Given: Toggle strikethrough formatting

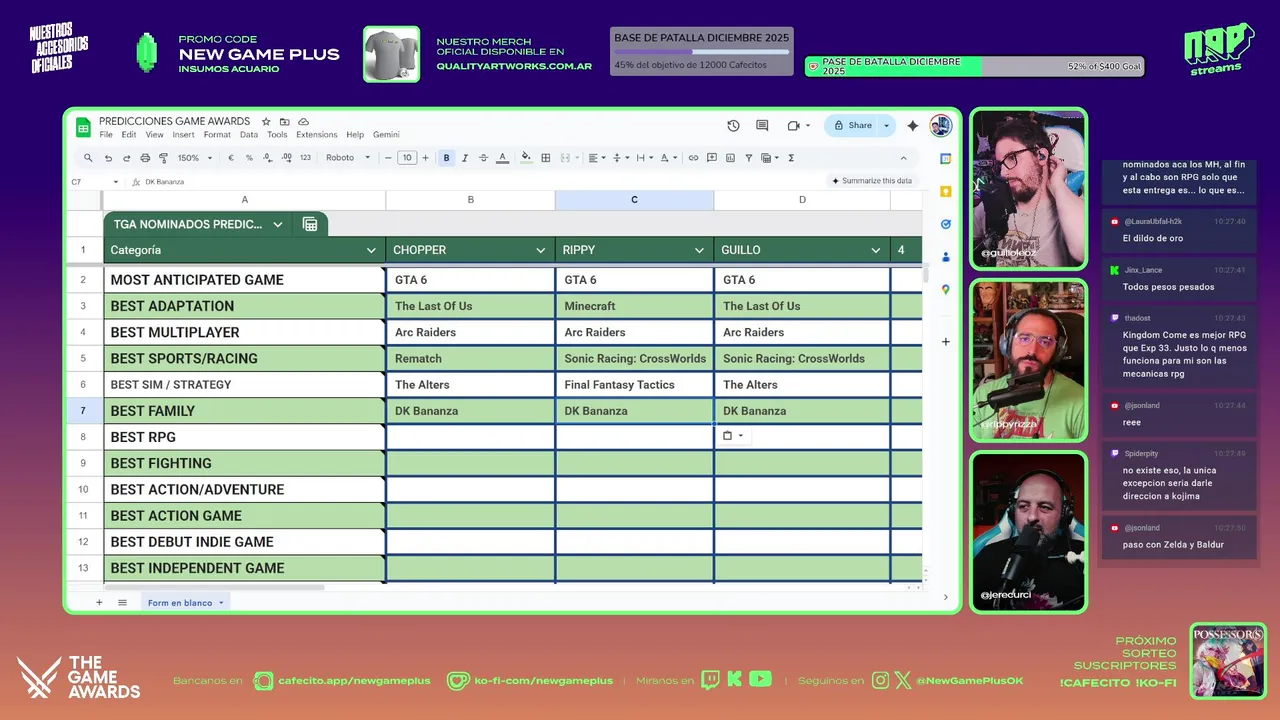Looking at the screenshot, I should click(x=483, y=158).
